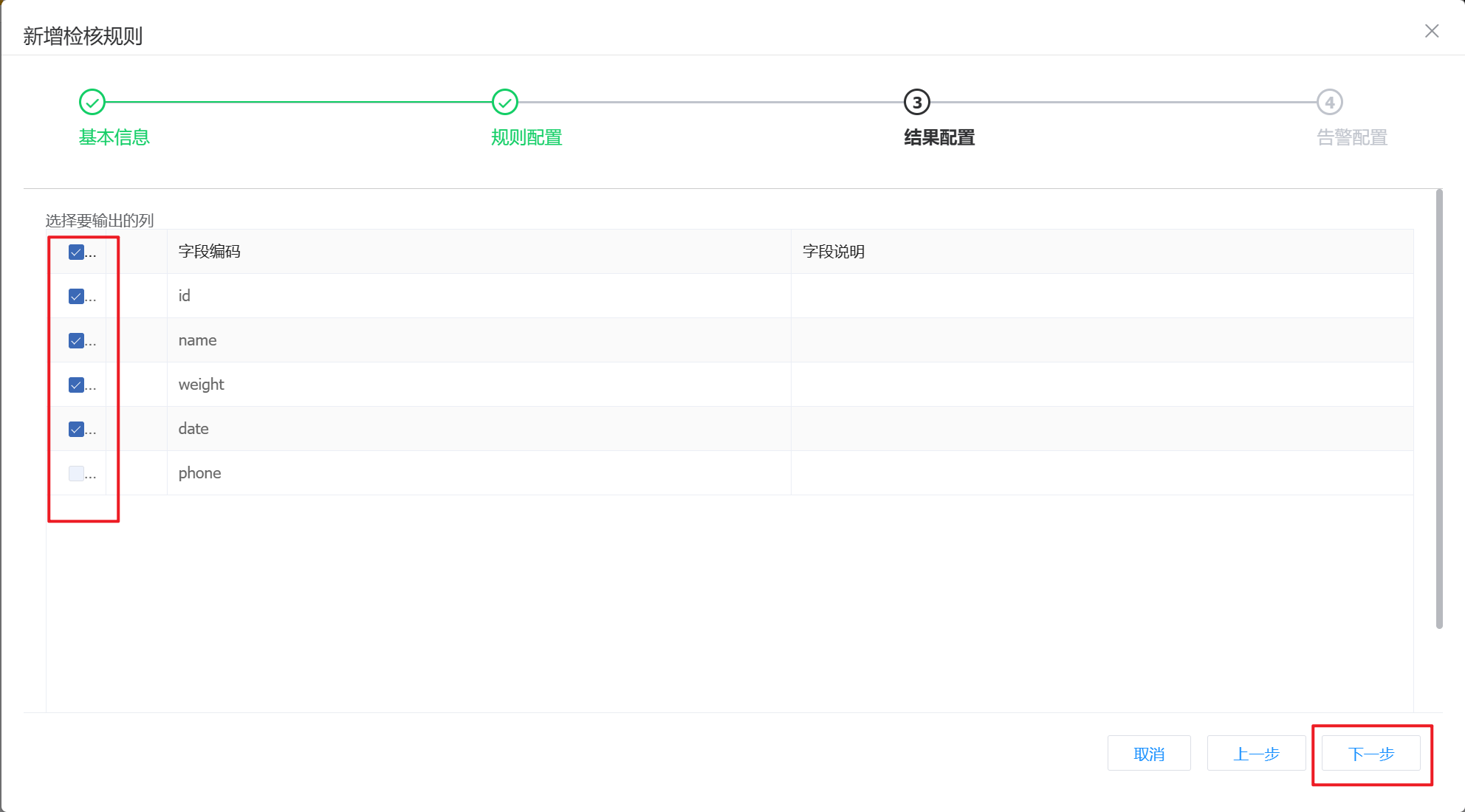Uncheck the name field checkbox
The image size is (1465, 812).
pyautogui.click(x=76, y=341)
